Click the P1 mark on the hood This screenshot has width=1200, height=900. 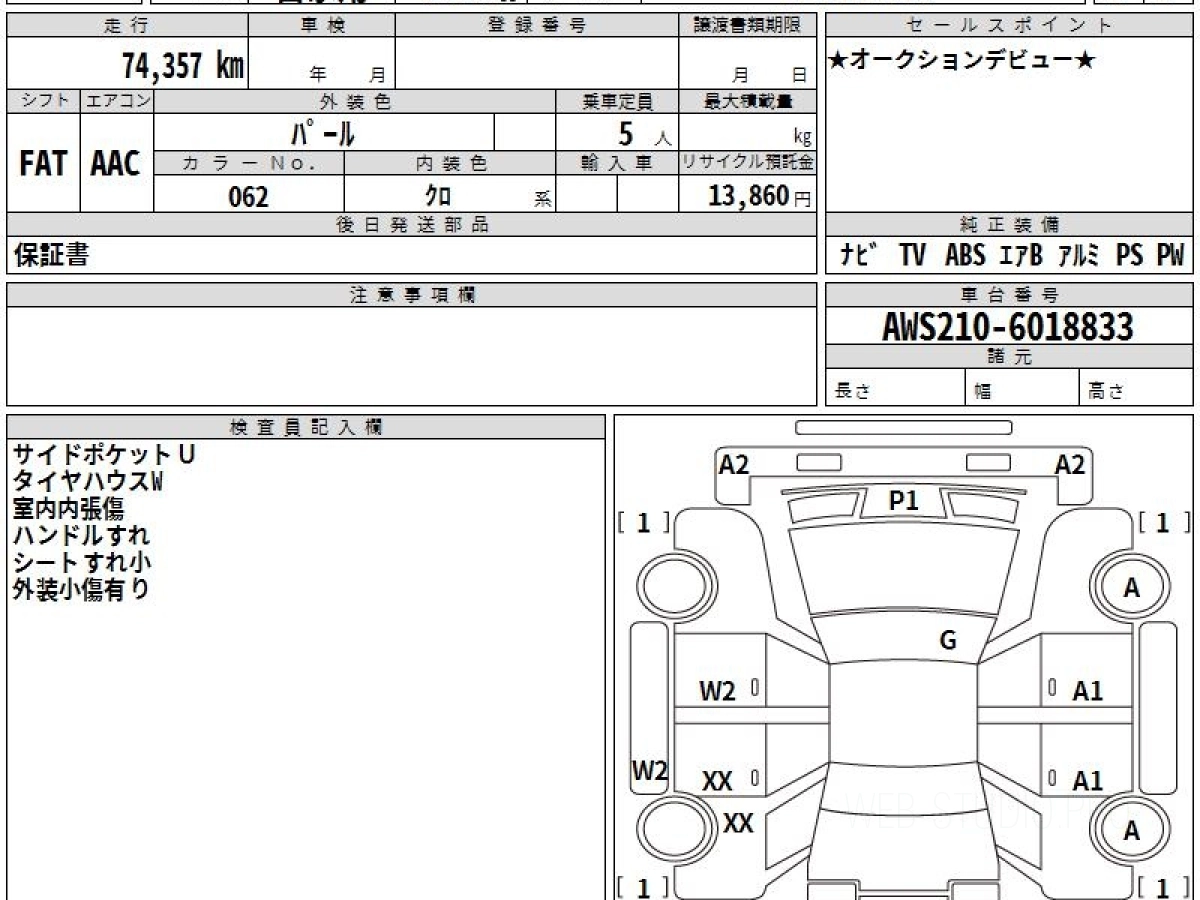click(x=903, y=501)
